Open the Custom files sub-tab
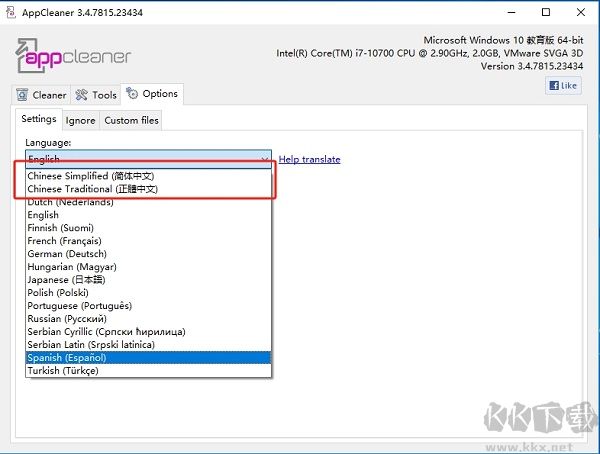Viewport: 600px width, 454px height. pos(131,120)
